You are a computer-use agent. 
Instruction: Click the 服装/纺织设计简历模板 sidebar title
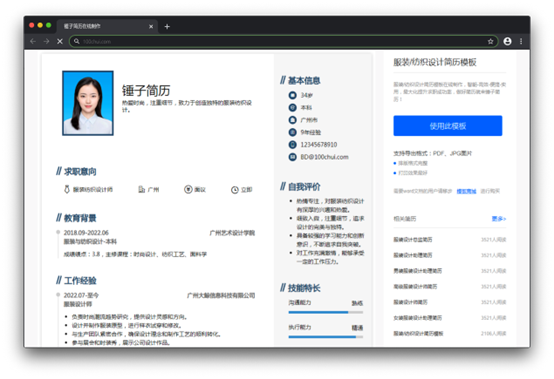tap(435, 62)
